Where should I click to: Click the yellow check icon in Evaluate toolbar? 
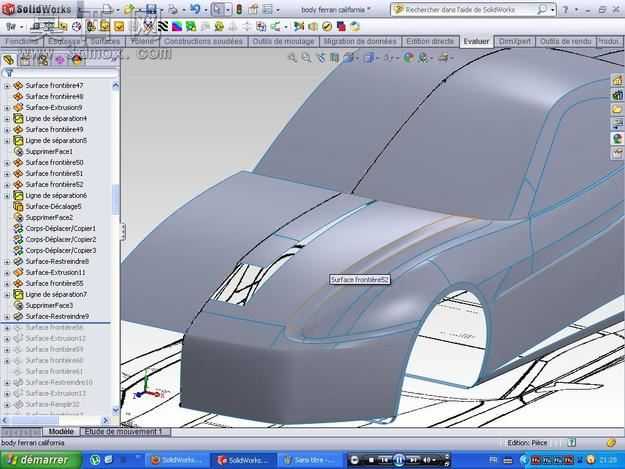click(327, 26)
